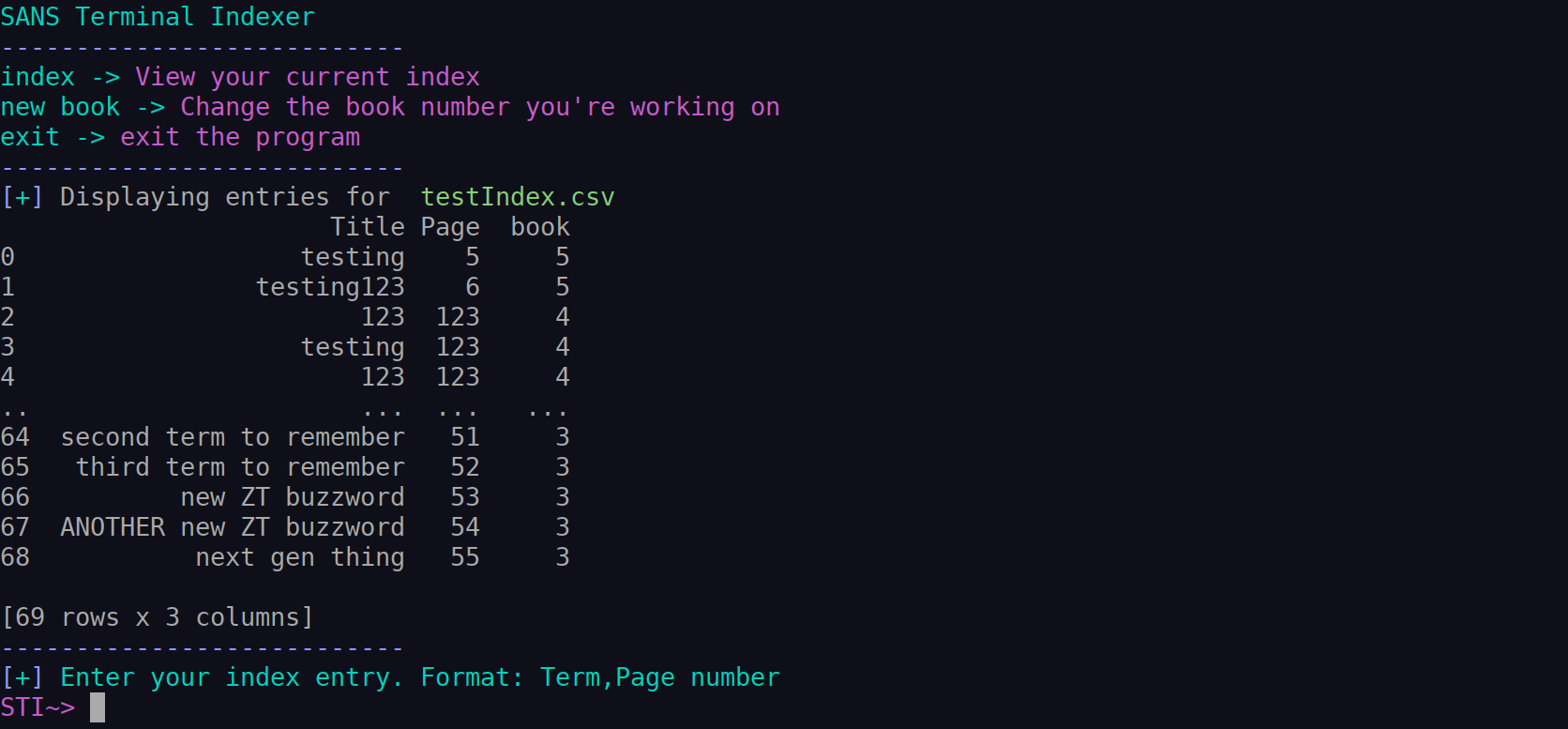Click page number 53 in row 66
The image size is (1568, 729).
coord(465,497)
